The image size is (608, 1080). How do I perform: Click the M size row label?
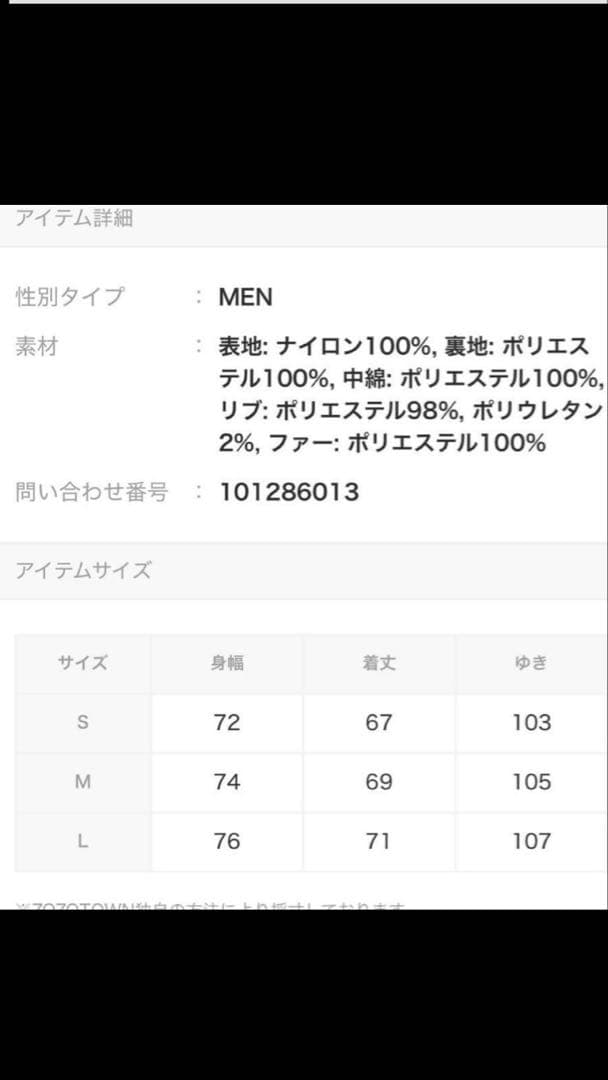tap(83, 782)
